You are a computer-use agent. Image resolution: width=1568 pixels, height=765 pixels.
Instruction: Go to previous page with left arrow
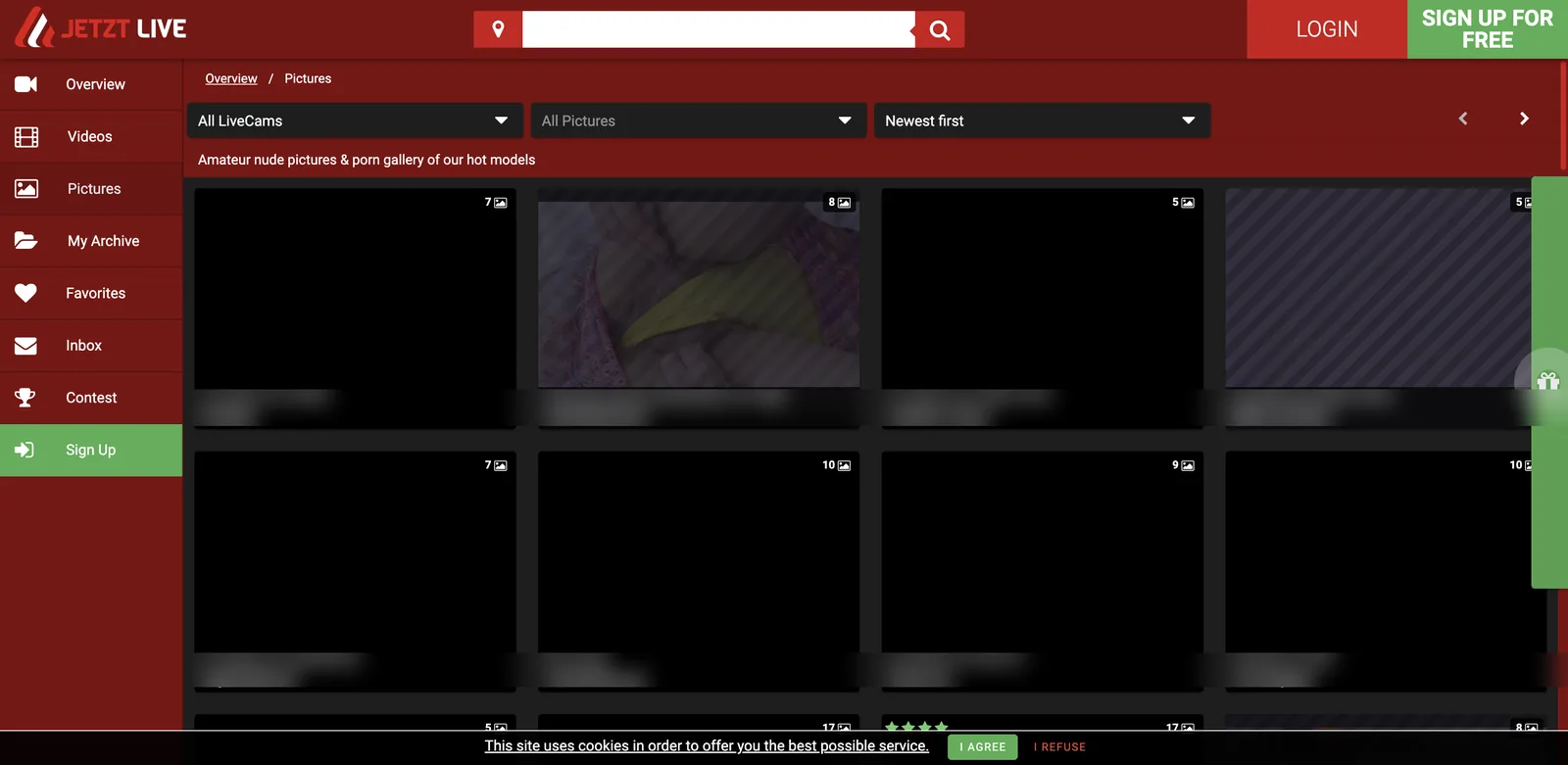(x=1463, y=119)
